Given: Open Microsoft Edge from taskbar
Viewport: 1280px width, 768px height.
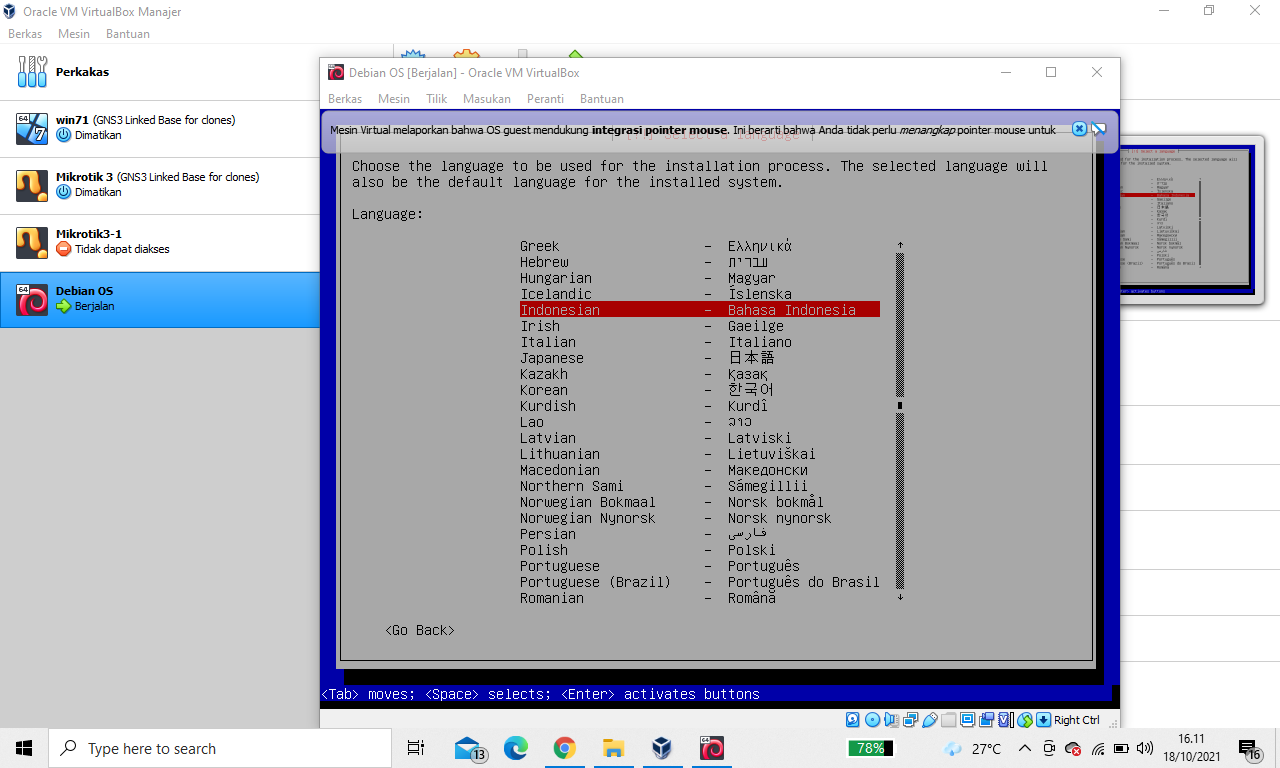Looking at the screenshot, I should pyautogui.click(x=515, y=748).
